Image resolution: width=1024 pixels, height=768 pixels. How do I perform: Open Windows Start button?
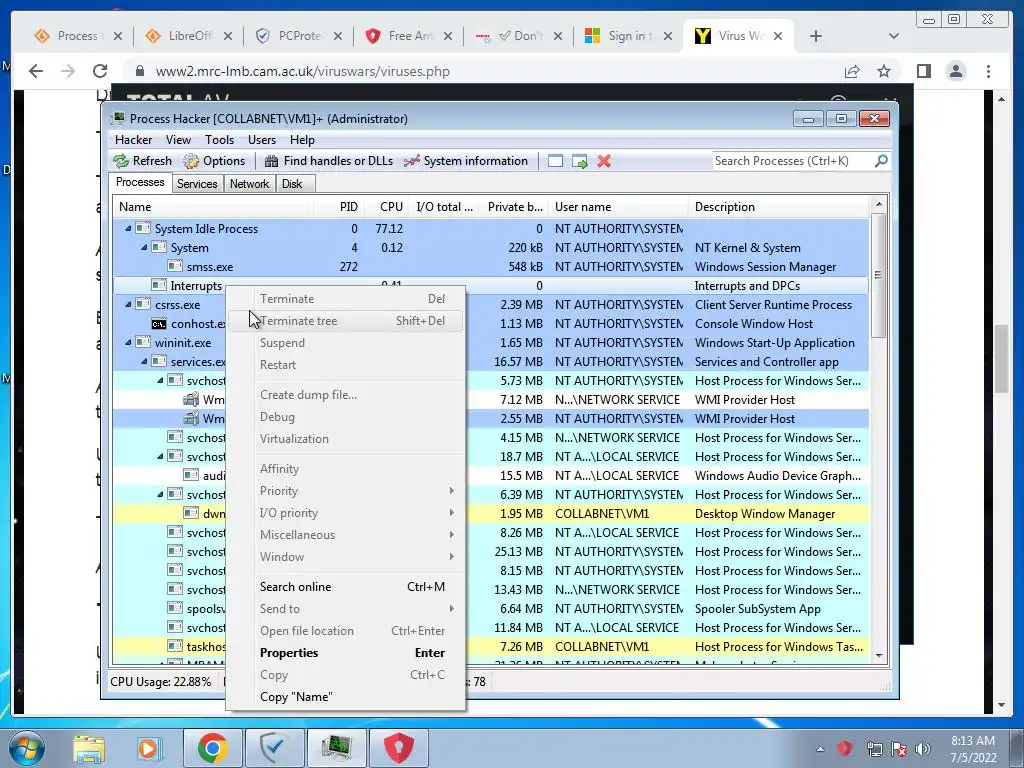click(x=25, y=748)
